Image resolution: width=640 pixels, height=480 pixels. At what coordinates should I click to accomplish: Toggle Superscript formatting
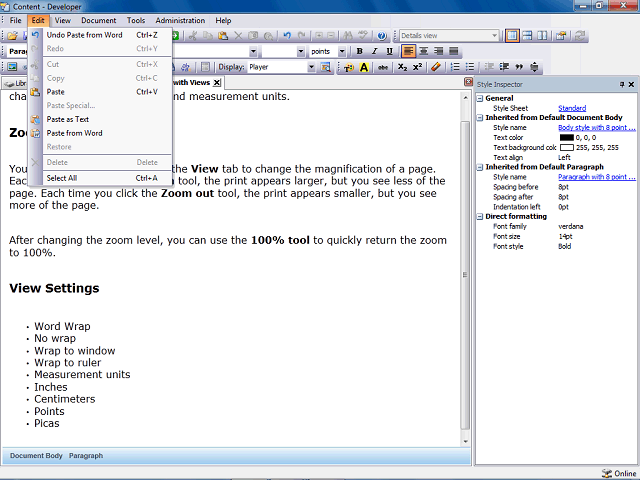417,67
